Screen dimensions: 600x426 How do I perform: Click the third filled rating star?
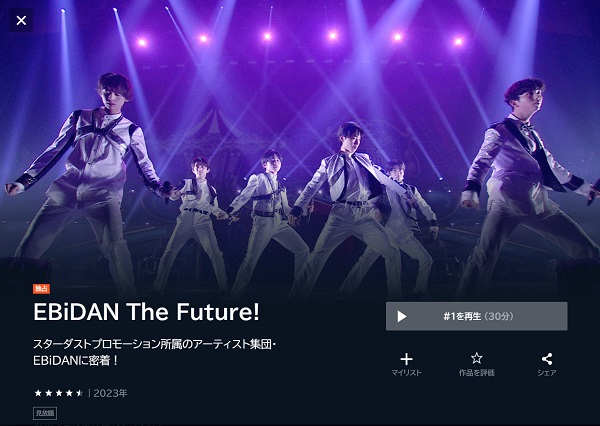59,393
